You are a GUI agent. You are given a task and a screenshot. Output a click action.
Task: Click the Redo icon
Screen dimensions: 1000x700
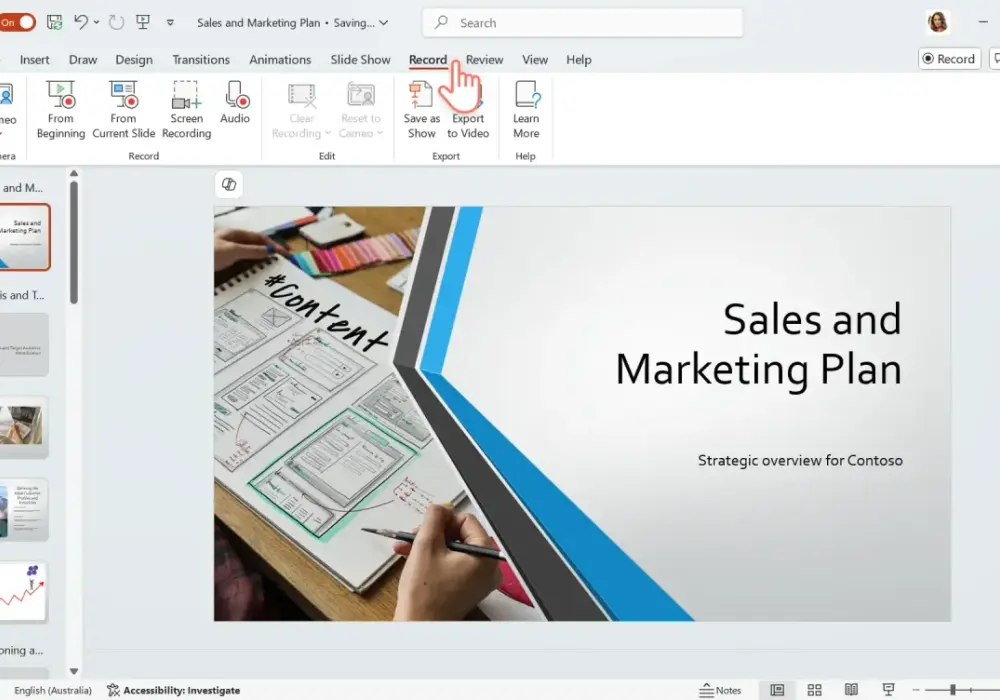pos(116,22)
